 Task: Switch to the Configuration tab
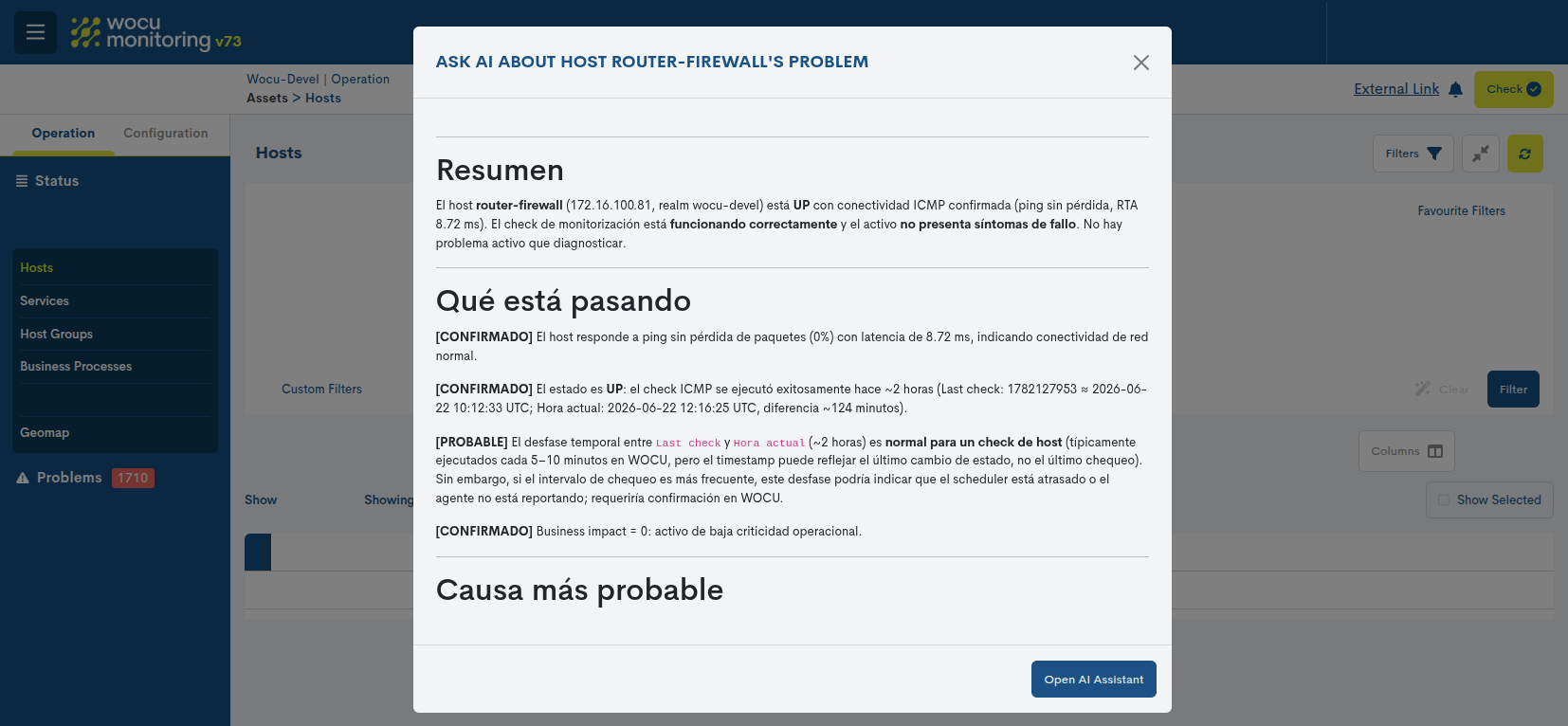tap(165, 133)
